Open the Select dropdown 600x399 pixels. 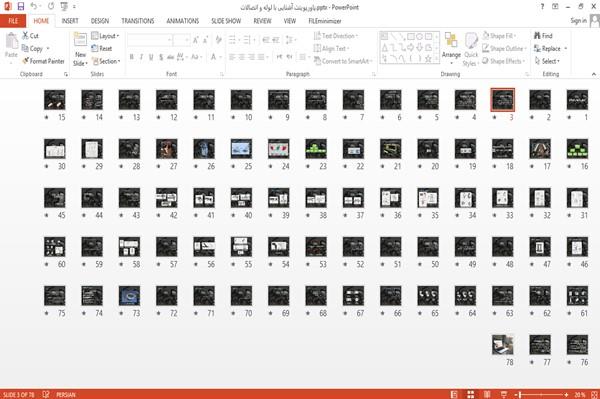click(x=547, y=61)
